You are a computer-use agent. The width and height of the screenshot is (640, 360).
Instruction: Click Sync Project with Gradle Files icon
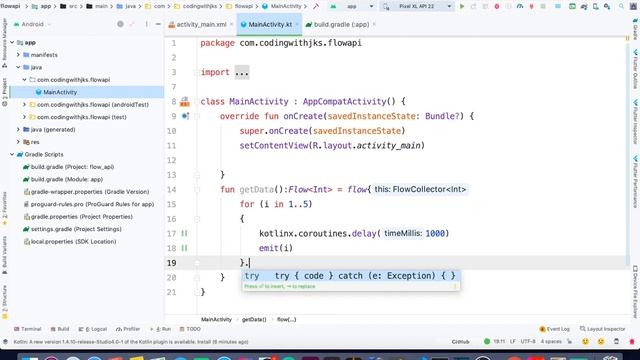[x=584, y=7]
